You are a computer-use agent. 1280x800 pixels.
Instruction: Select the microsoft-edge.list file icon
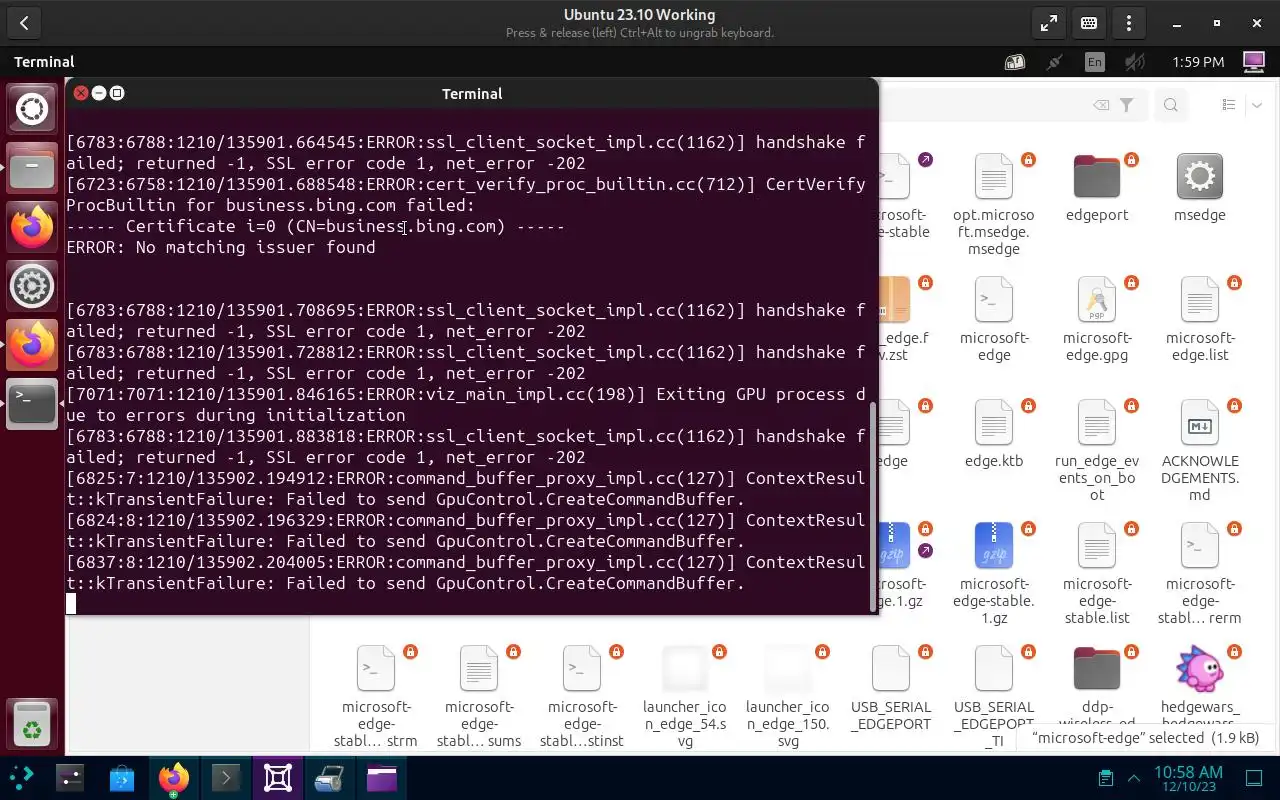[x=1200, y=300]
